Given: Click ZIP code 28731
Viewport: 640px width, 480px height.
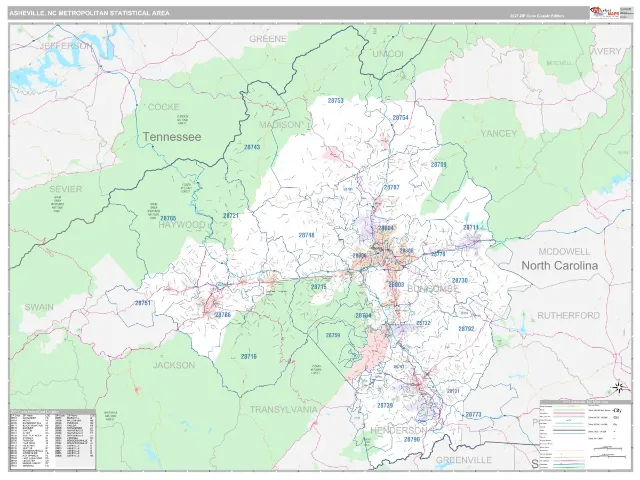Looking at the screenshot, I should point(453,391).
